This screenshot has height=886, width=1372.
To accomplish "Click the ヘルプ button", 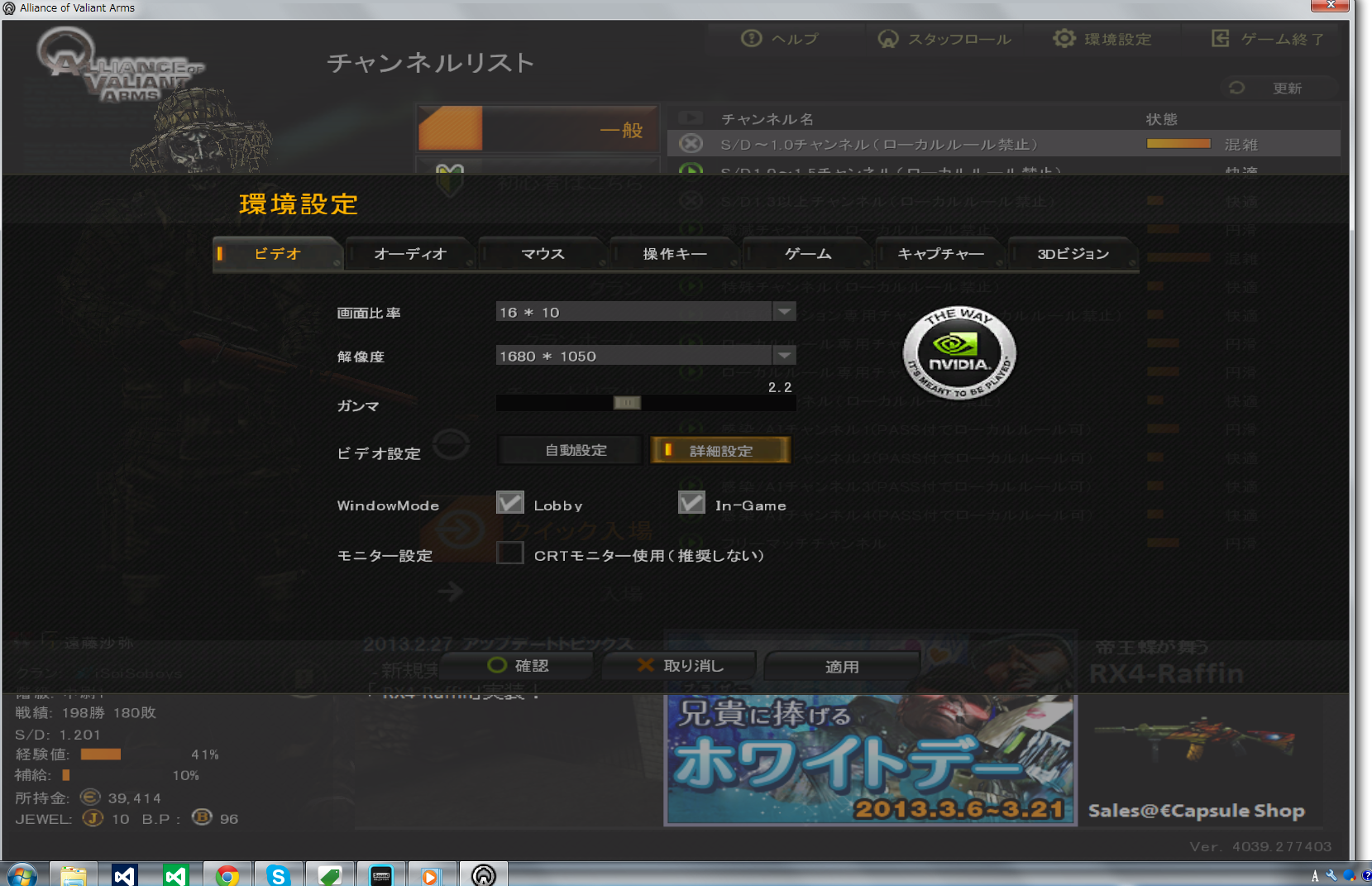I will click(780, 39).
